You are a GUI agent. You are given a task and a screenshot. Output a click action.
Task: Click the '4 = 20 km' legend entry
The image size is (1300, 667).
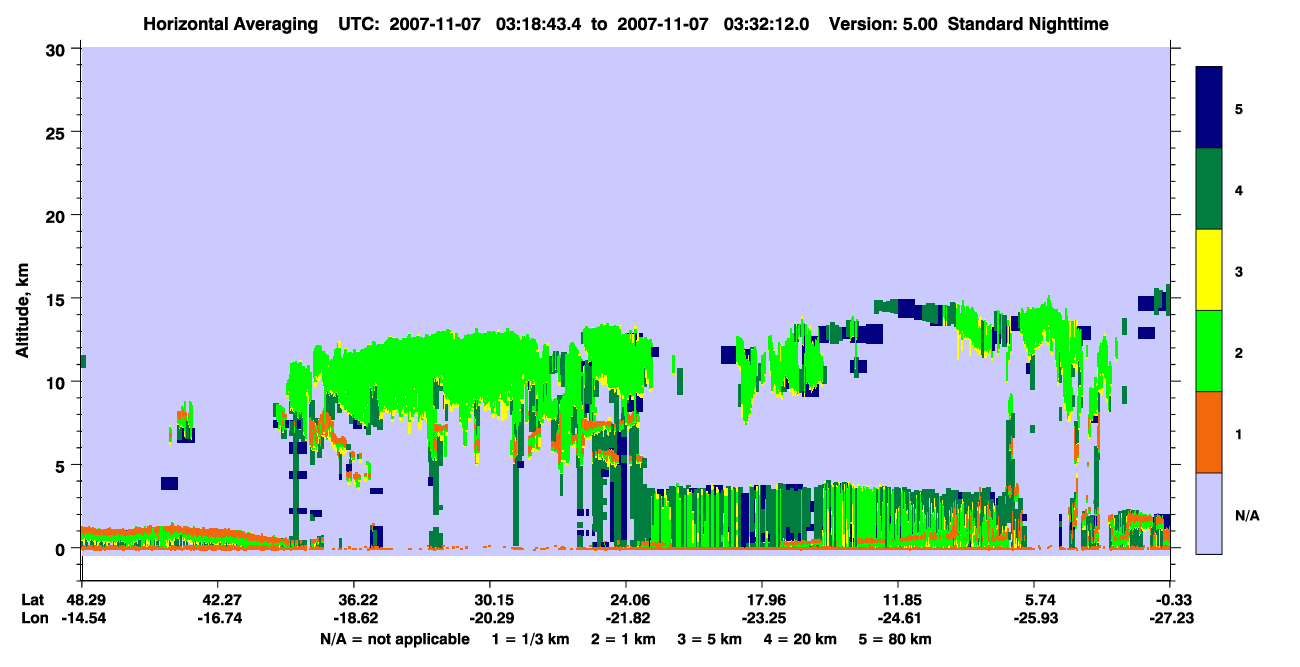801,639
